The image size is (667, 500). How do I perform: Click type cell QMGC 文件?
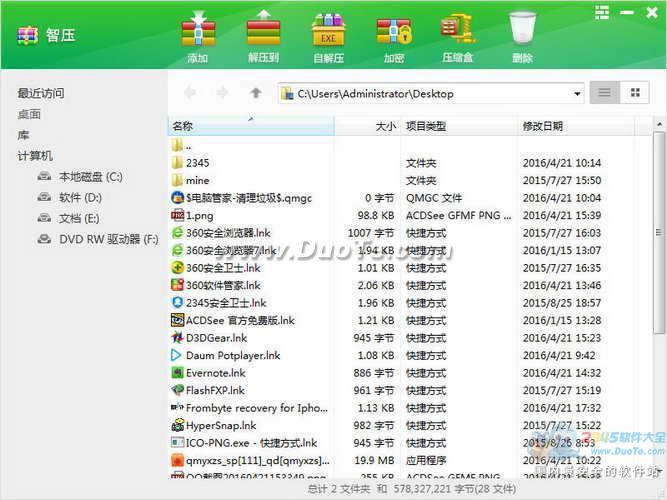click(x=434, y=198)
